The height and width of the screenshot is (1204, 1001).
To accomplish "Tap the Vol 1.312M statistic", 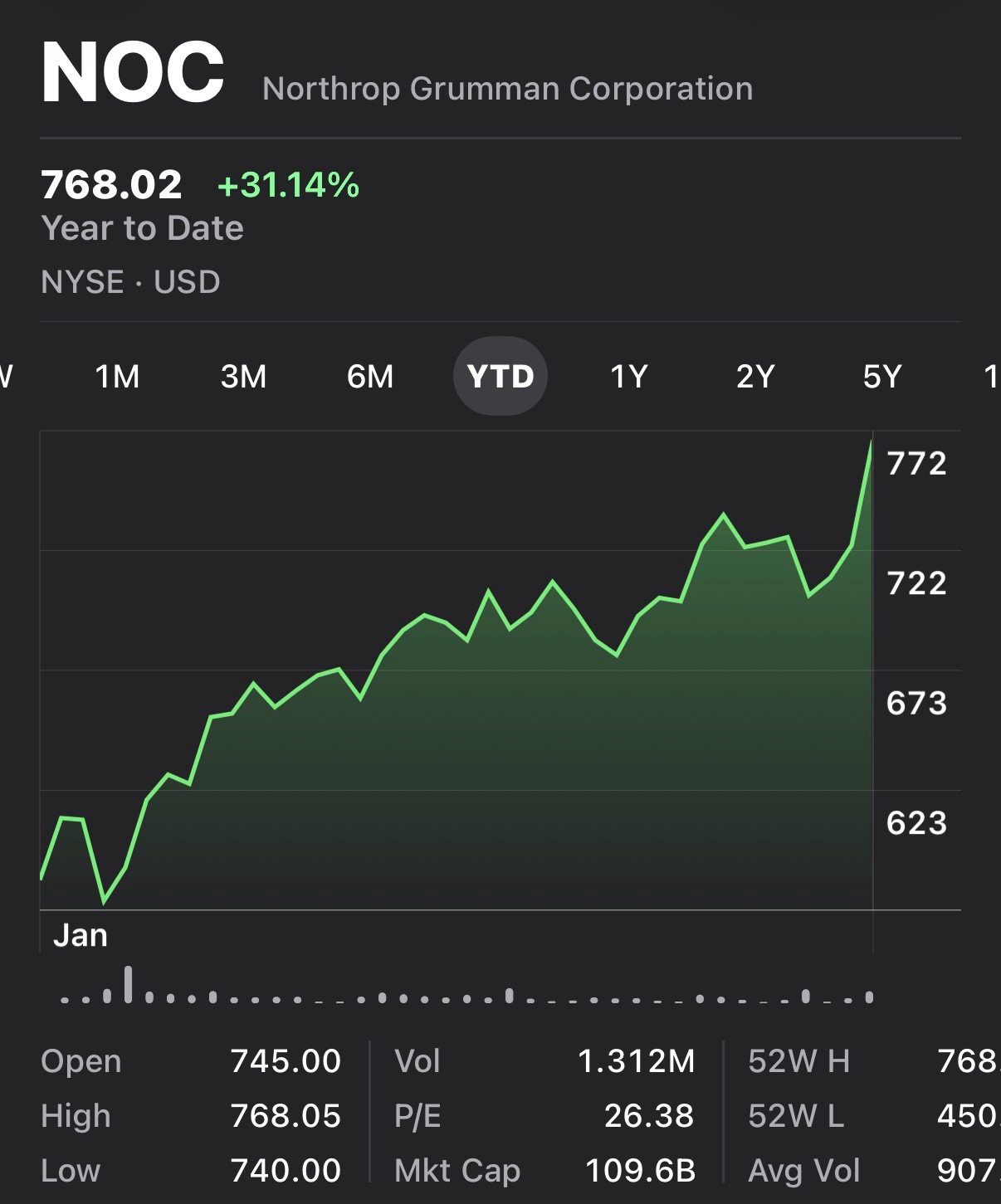I will (635, 1061).
